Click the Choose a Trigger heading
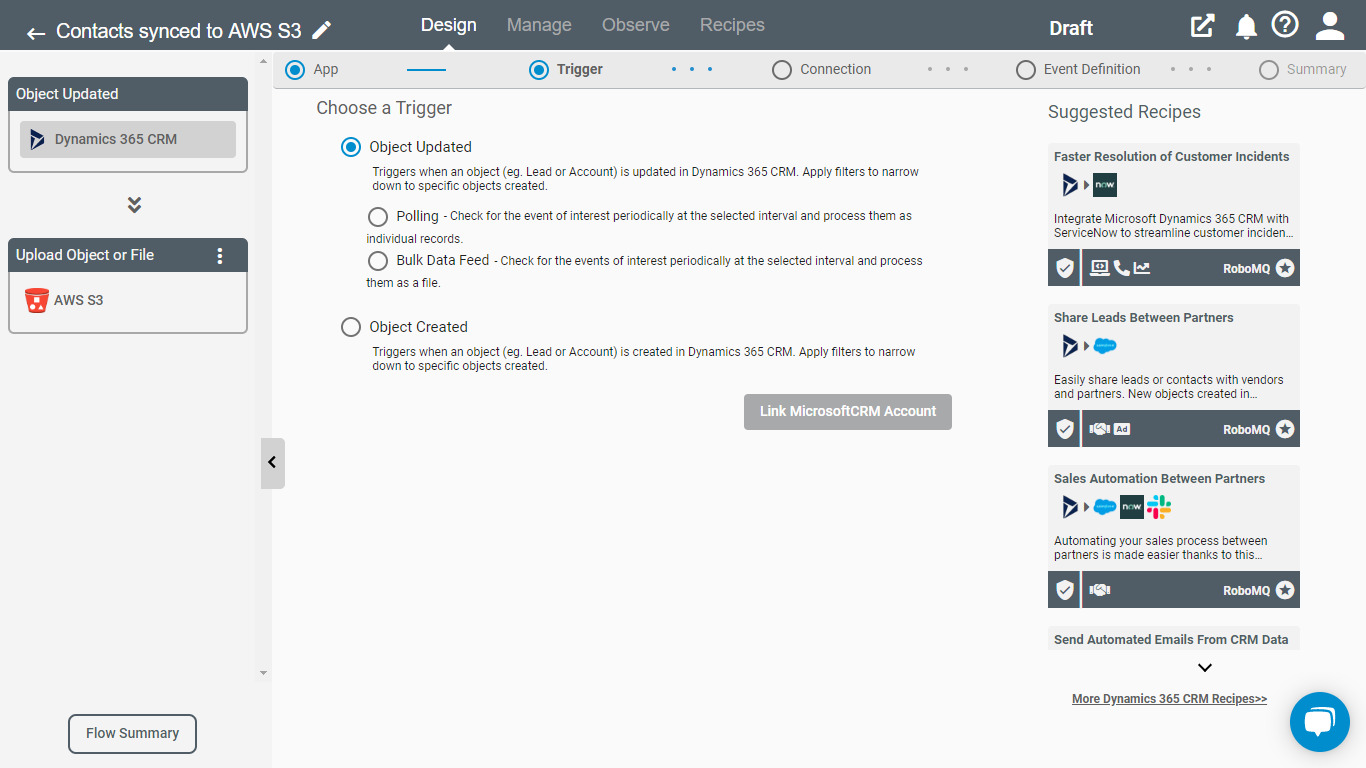The image size is (1366, 768). 384,108
